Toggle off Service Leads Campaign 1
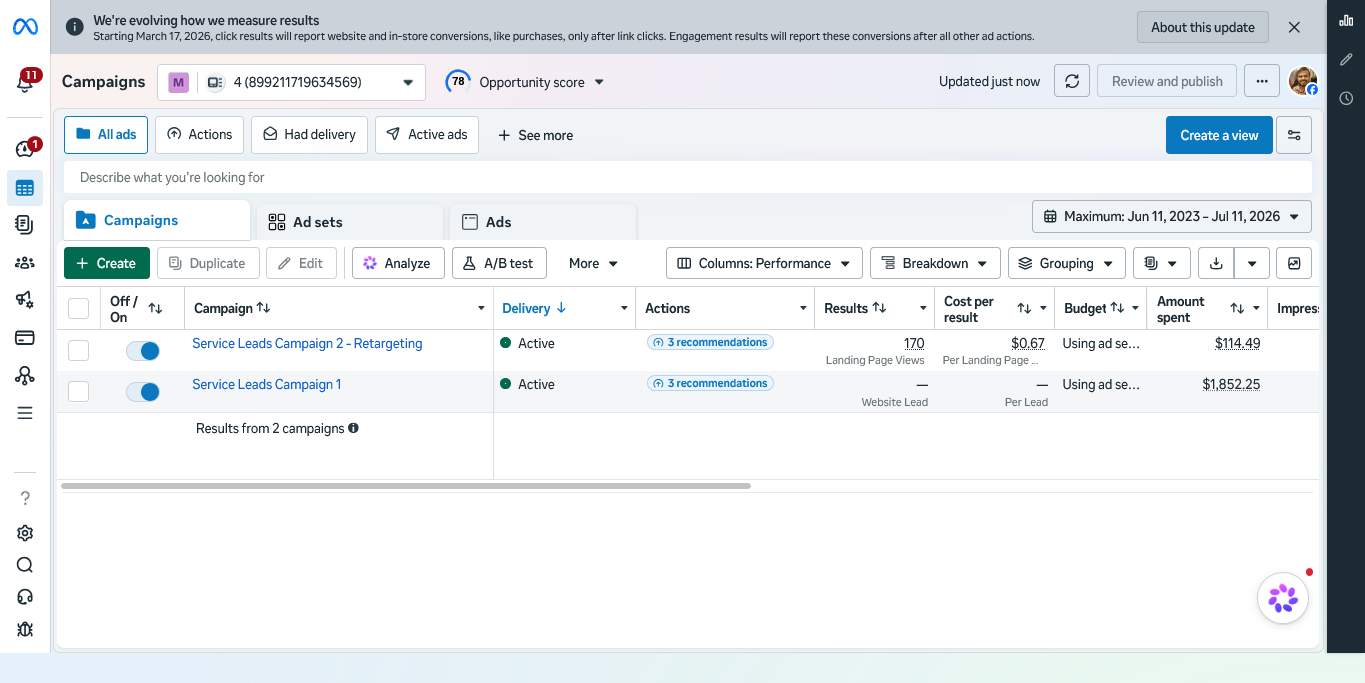1365x683 pixels. pyautogui.click(x=142, y=392)
